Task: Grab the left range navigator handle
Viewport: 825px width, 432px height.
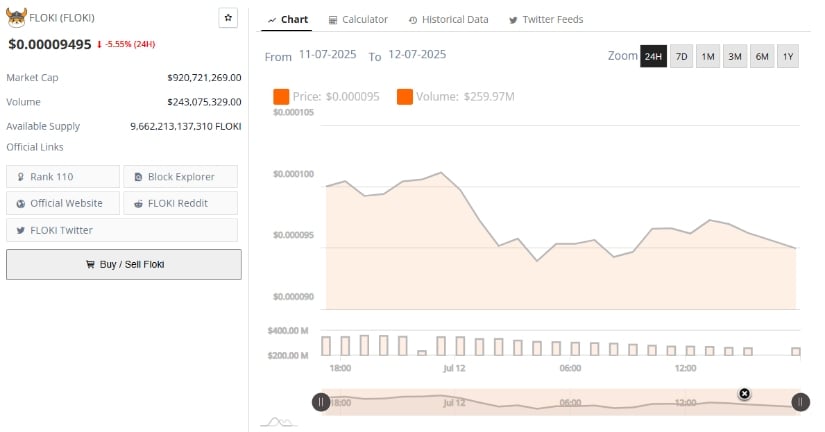Action: (321, 402)
